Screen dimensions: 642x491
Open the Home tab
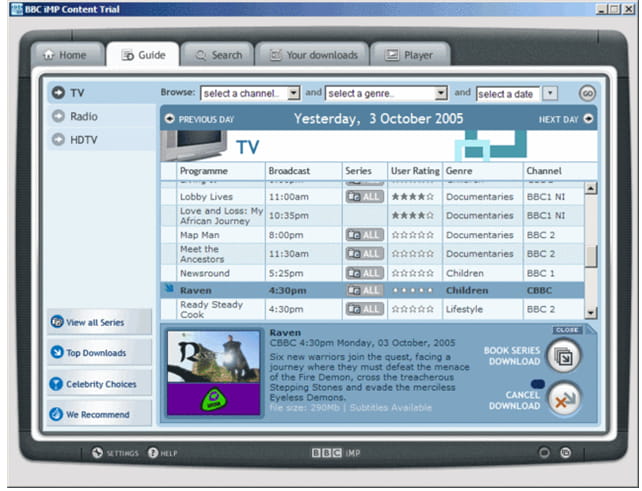(67, 55)
